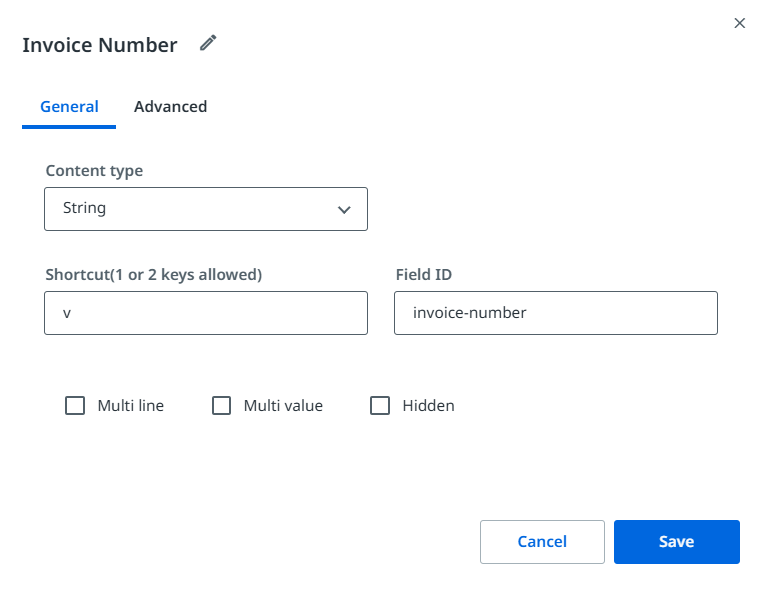Focus the Shortcut input field
The width and height of the screenshot is (759, 590).
[x=205, y=313]
